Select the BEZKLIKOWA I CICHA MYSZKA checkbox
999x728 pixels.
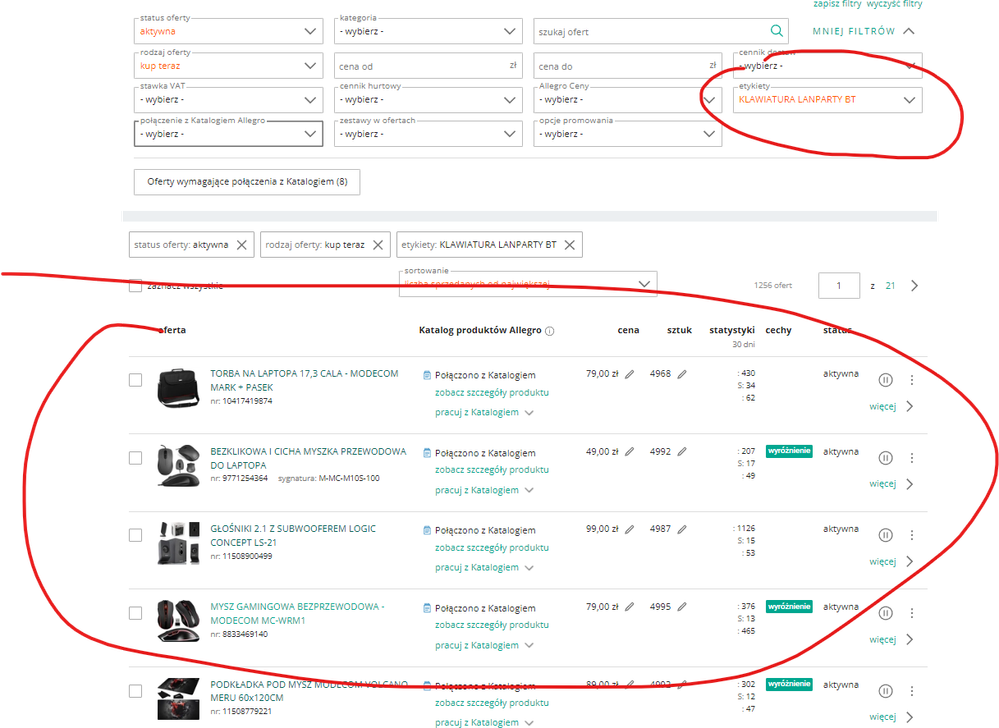point(136,458)
